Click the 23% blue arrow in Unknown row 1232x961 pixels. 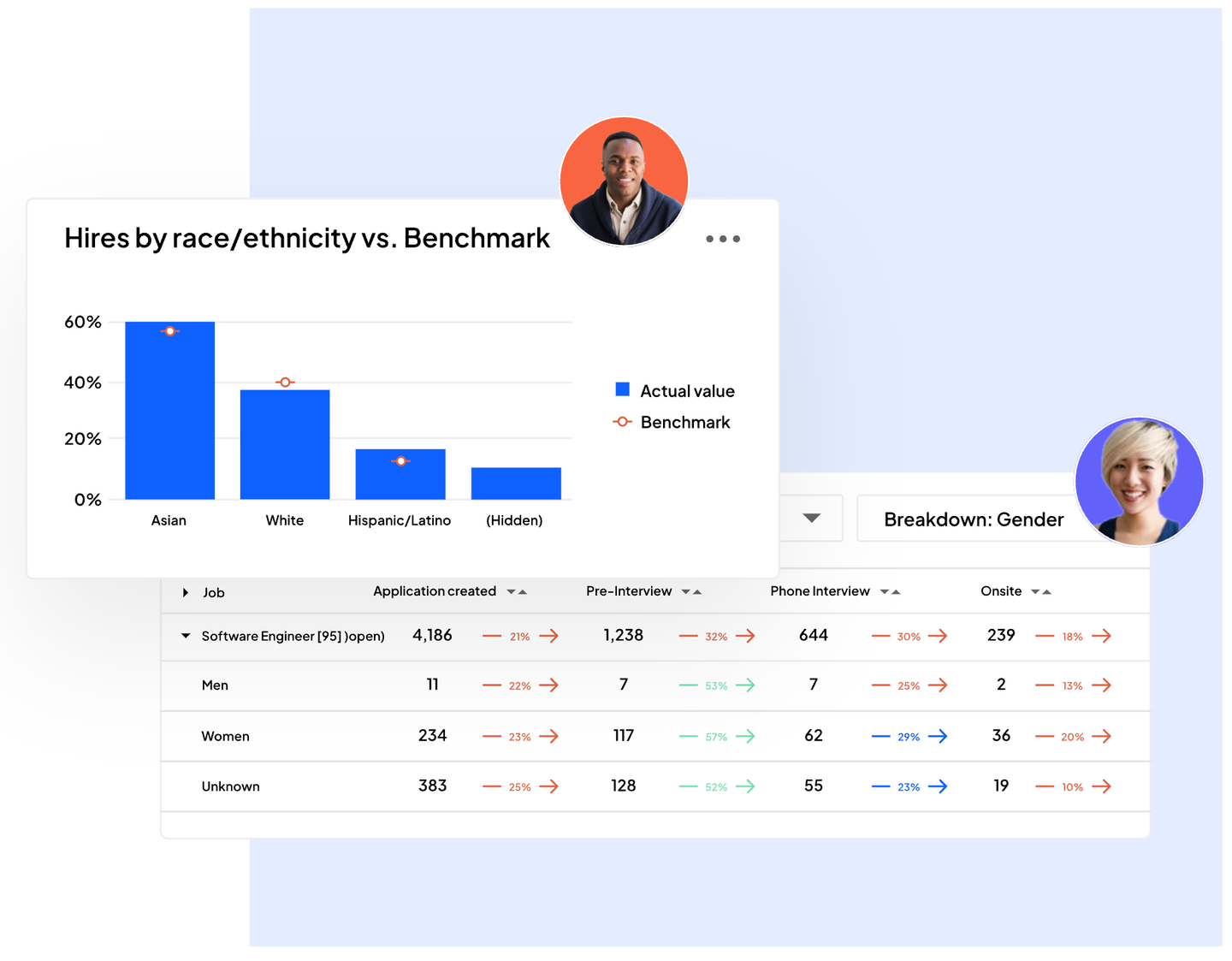tap(910, 786)
